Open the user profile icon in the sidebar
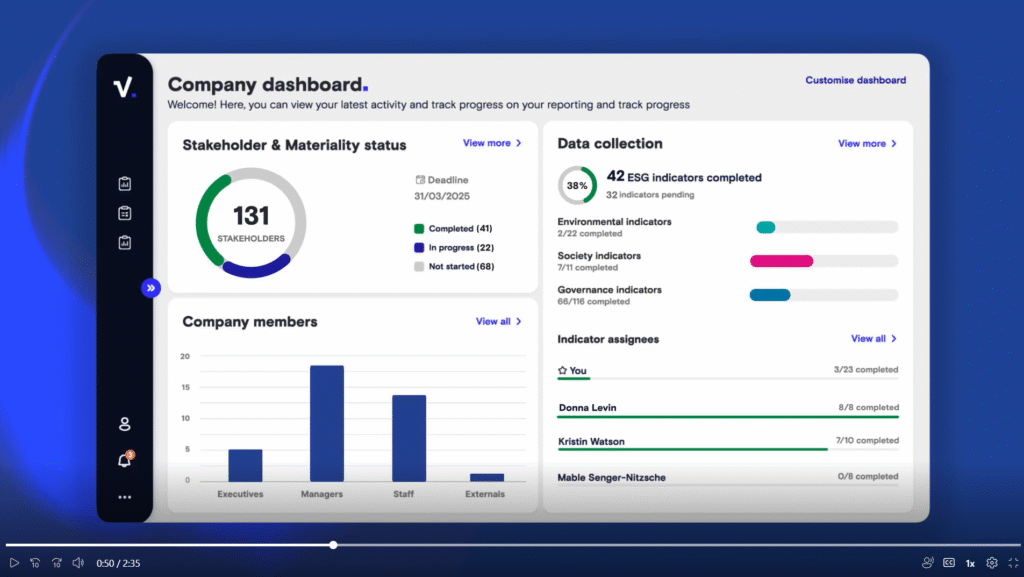 coord(125,424)
